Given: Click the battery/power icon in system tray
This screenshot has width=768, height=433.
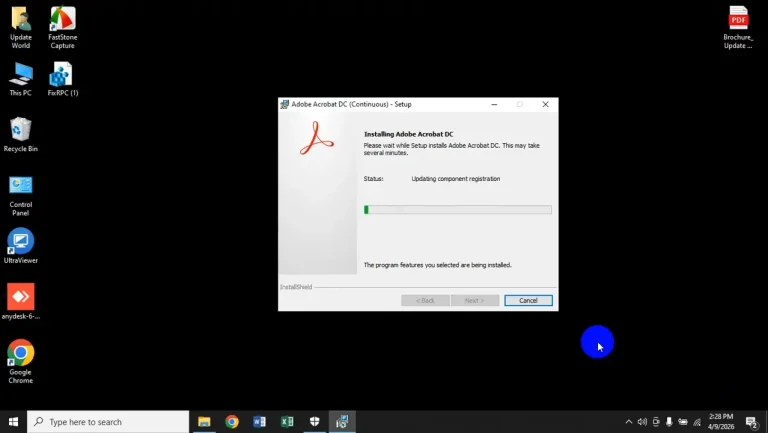Looking at the screenshot, I should (683, 422).
